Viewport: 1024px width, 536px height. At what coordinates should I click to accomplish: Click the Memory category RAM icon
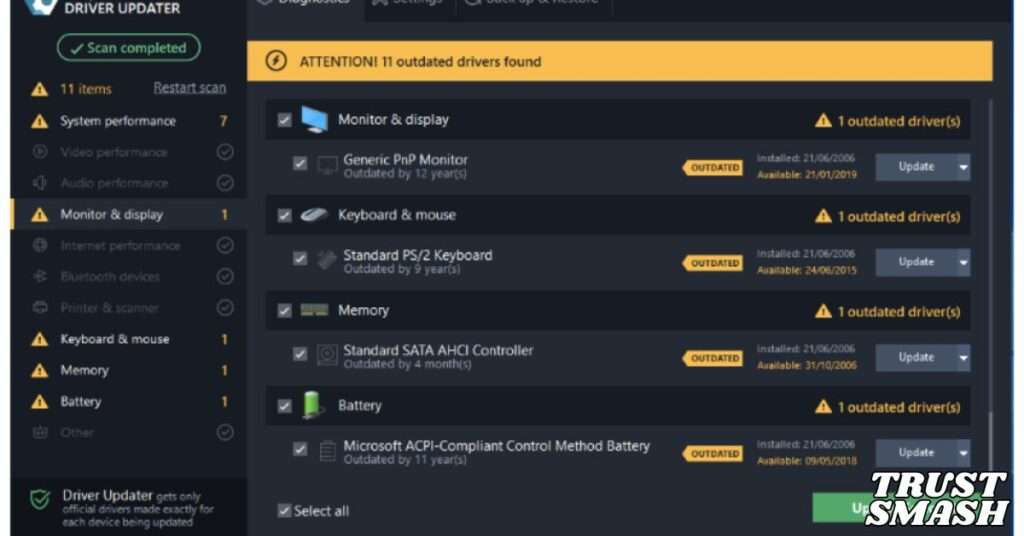(x=314, y=311)
